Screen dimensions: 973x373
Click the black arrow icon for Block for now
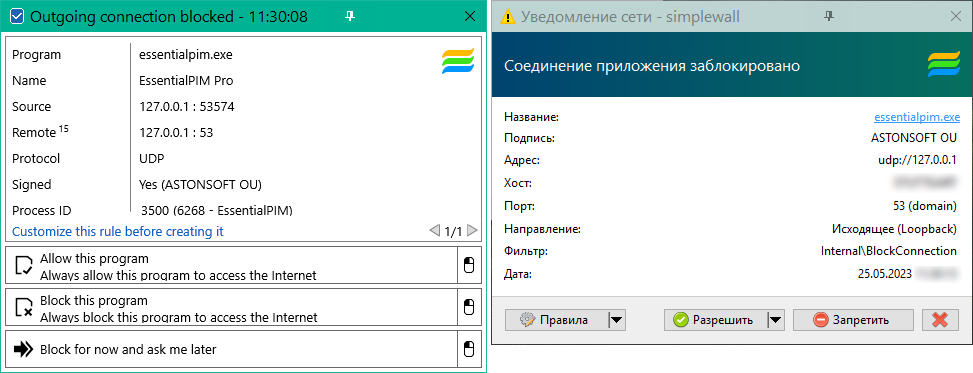tap(23, 349)
